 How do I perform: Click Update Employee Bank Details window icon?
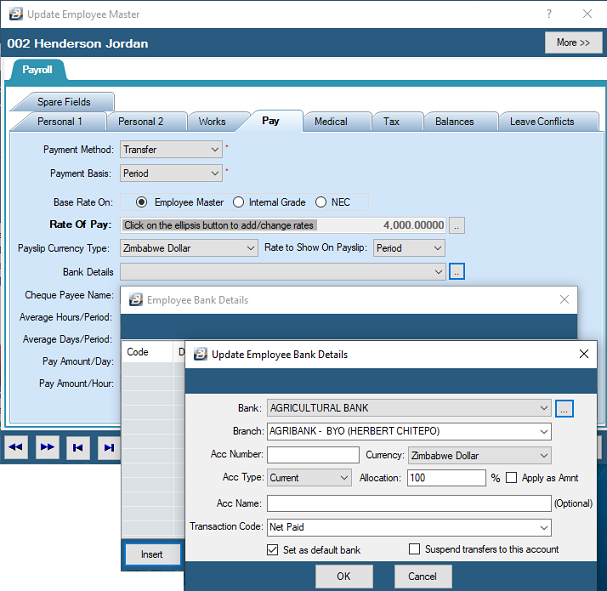pyautogui.click(x=200, y=354)
